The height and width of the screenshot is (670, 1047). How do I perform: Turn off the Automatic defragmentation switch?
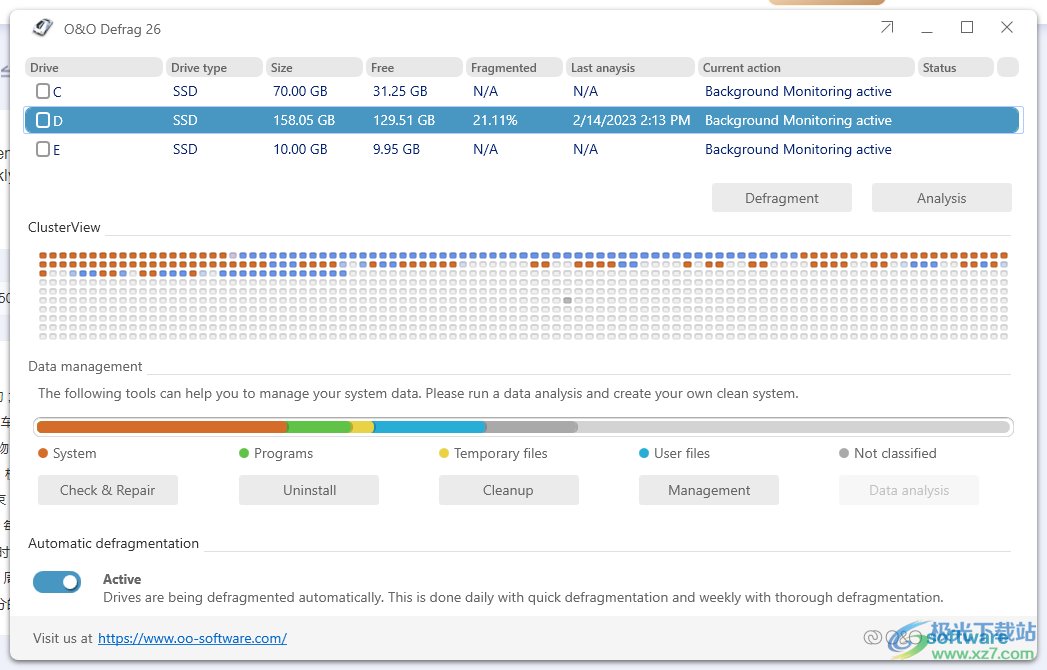pyautogui.click(x=57, y=582)
